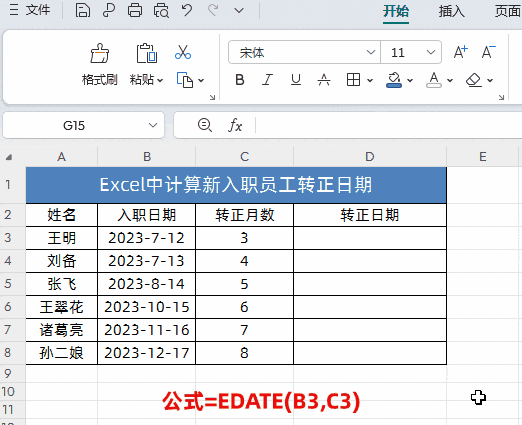Apply the font color A
Image resolution: width=522 pixels, height=425 pixels.
coord(434,80)
